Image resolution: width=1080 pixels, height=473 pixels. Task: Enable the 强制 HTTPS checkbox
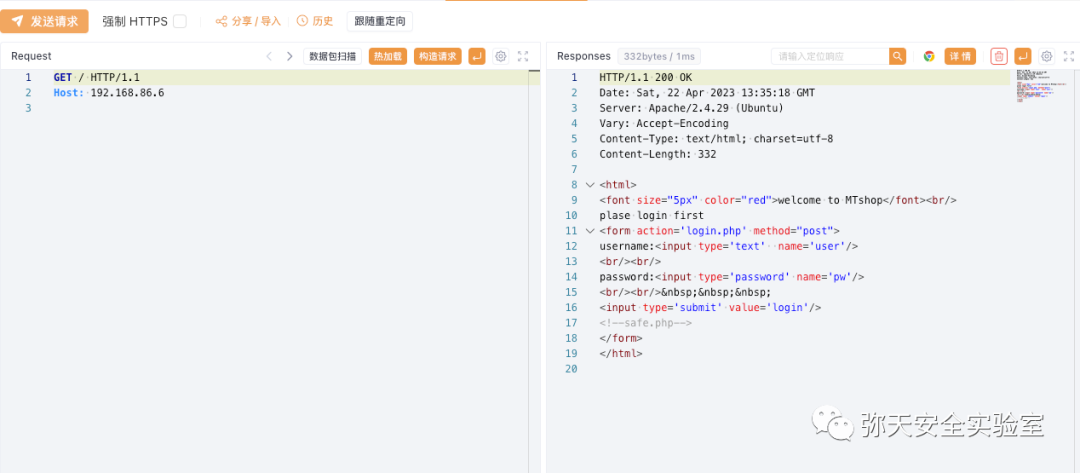click(x=180, y=21)
